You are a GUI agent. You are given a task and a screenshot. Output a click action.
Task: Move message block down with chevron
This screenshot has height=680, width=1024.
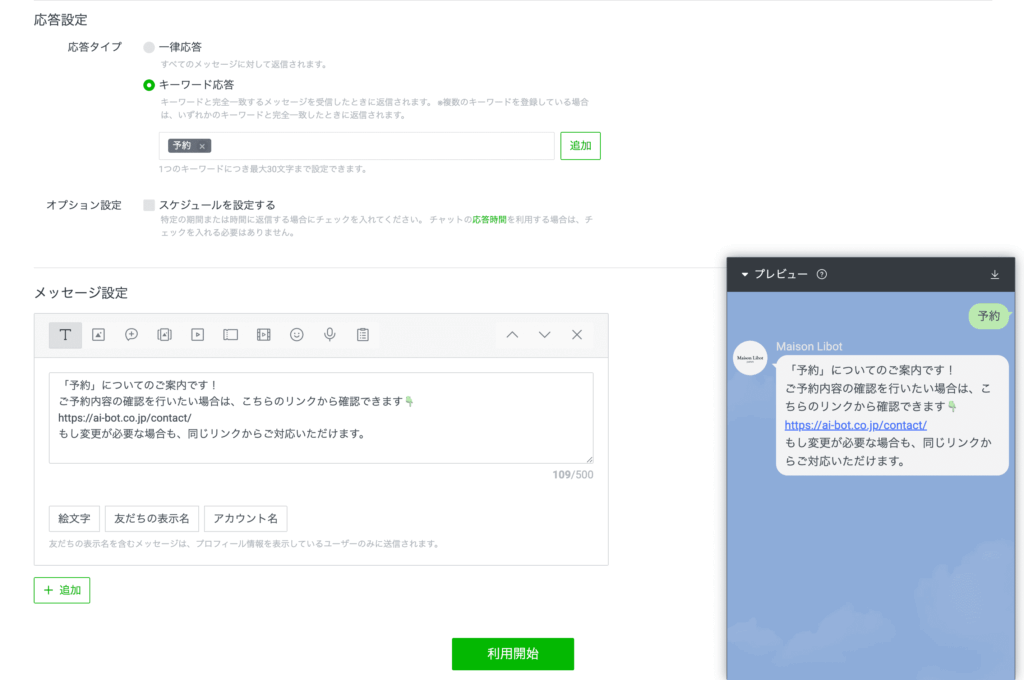click(544, 335)
